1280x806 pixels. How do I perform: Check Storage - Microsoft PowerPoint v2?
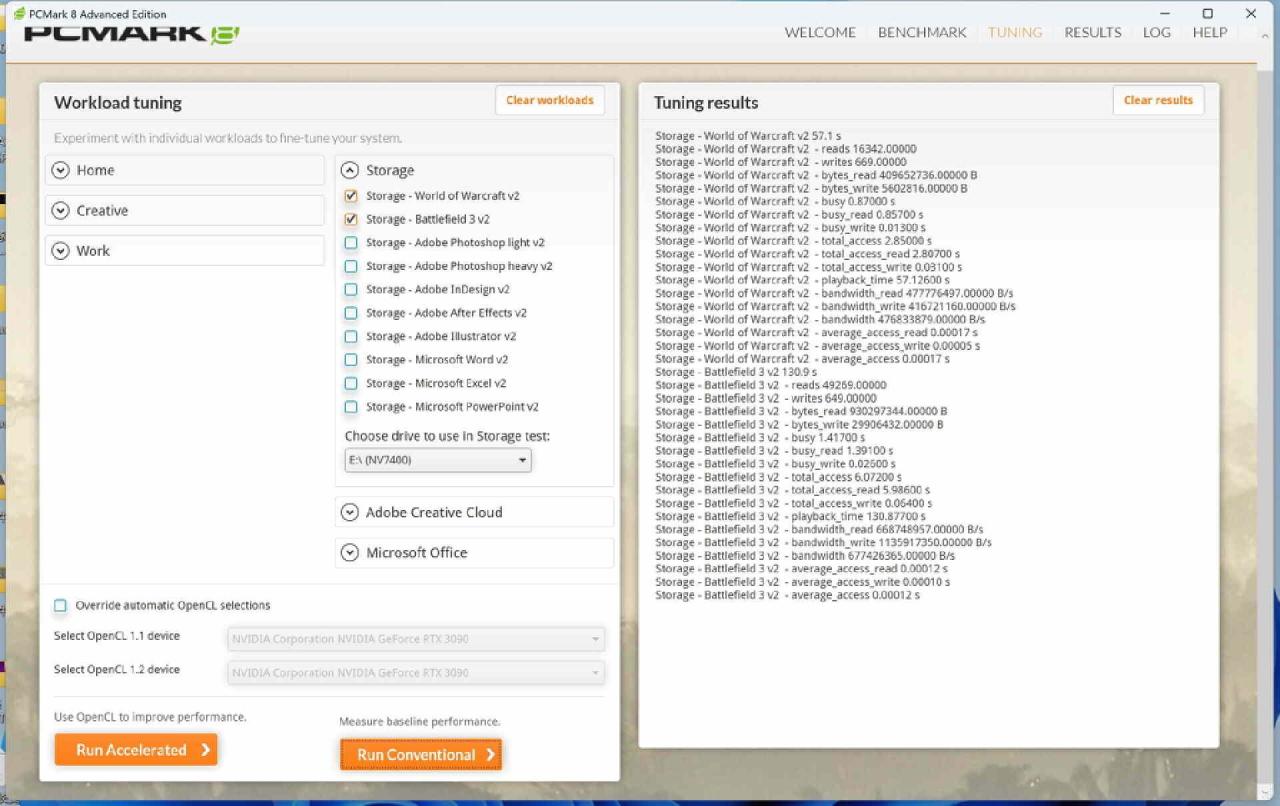351,407
